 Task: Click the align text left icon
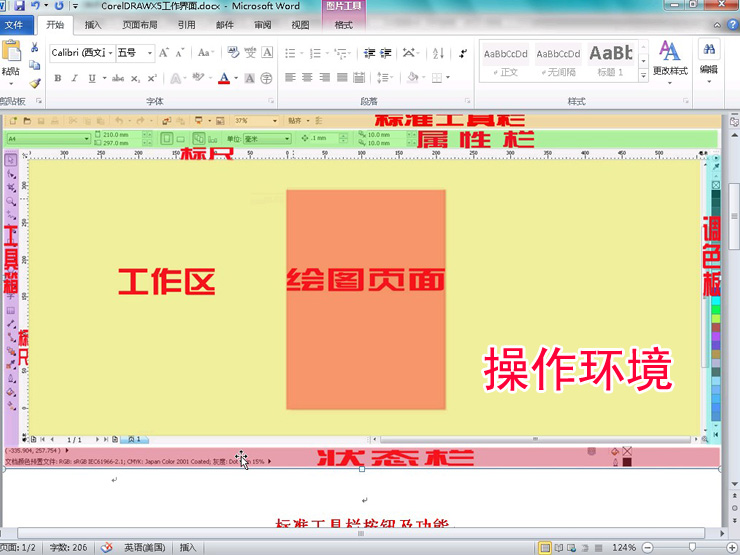point(290,78)
